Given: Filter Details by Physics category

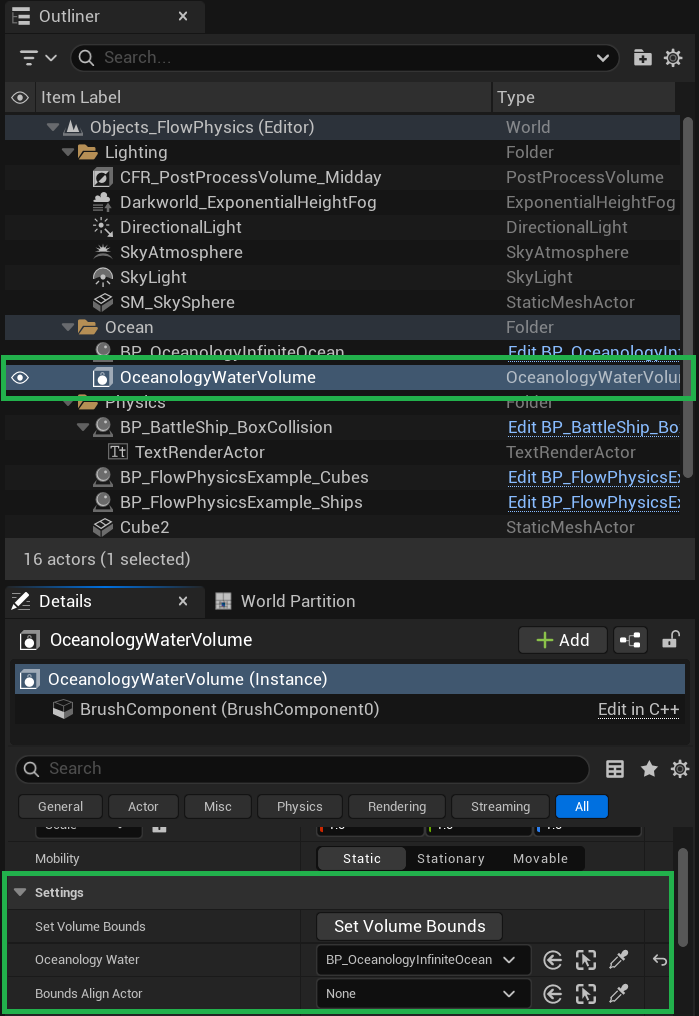Looking at the screenshot, I should (x=299, y=807).
